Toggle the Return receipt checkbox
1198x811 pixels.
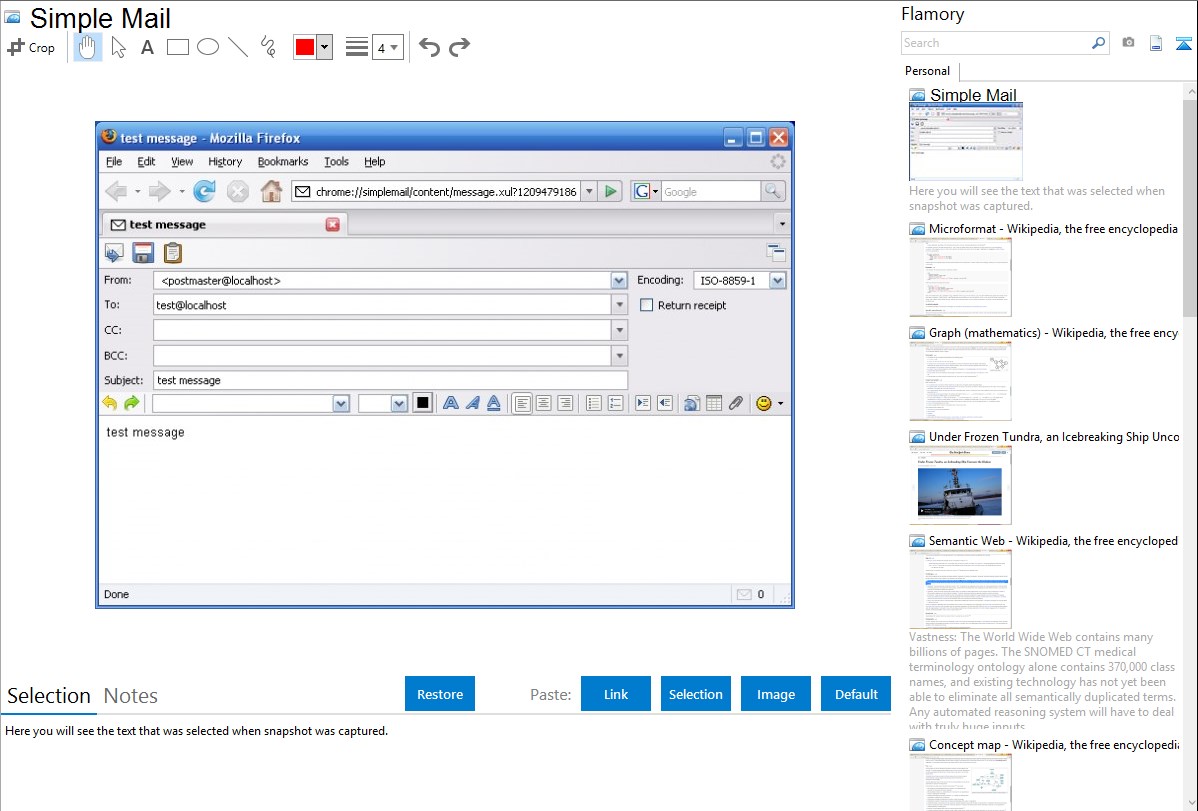tap(646, 305)
